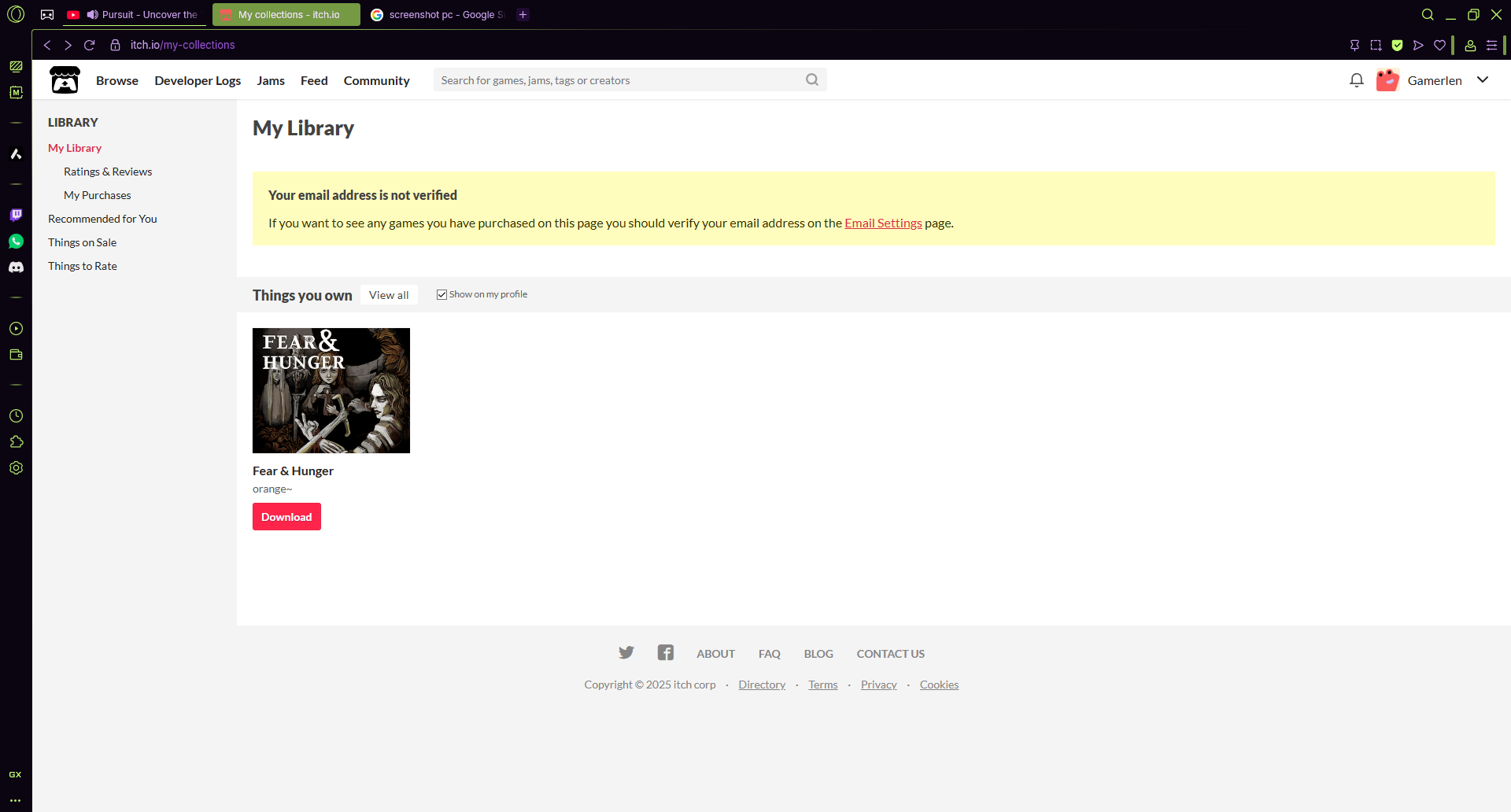Viewport: 1511px width, 812px height.
Task: Open the Opera GX main menu logo
Action: click(x=16, y=14)
